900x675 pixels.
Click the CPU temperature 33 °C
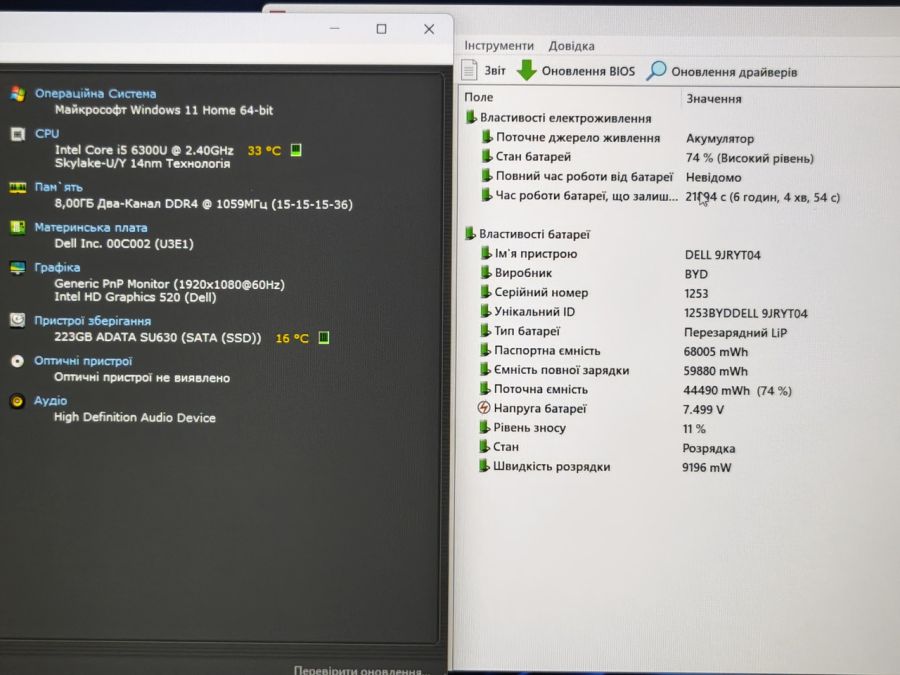[x=264, y=150]
